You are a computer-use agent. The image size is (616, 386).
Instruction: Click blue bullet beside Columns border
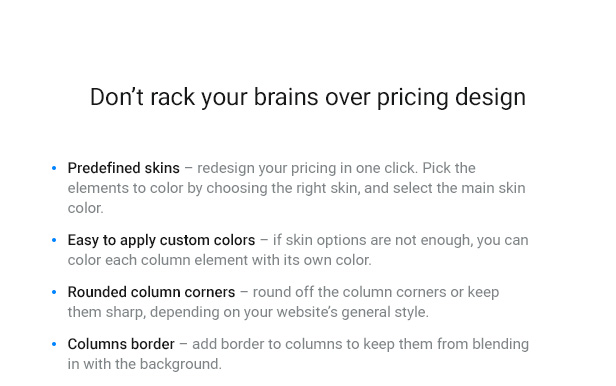tap(54, 344)
